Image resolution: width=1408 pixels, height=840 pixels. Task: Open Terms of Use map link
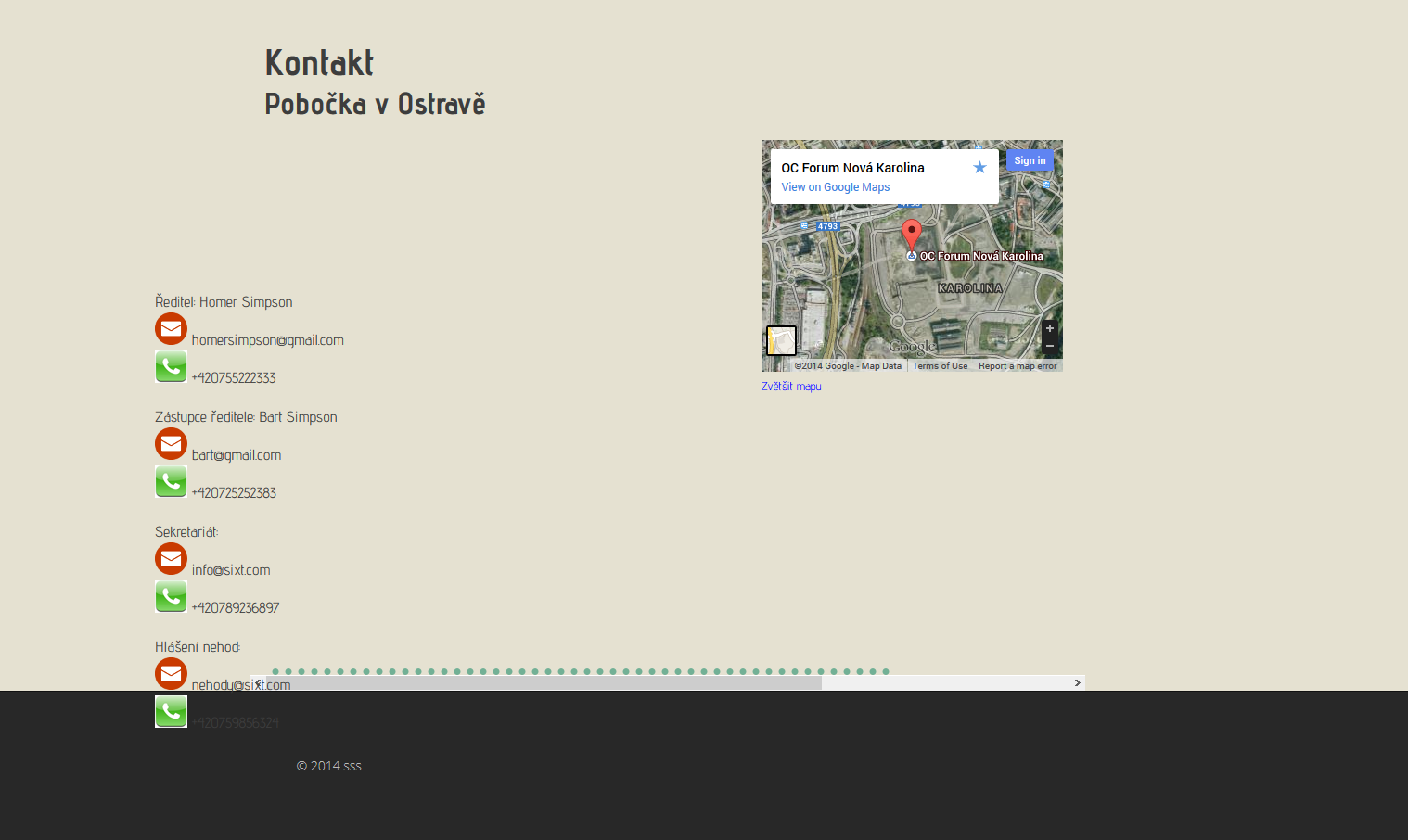click(940, 366)
